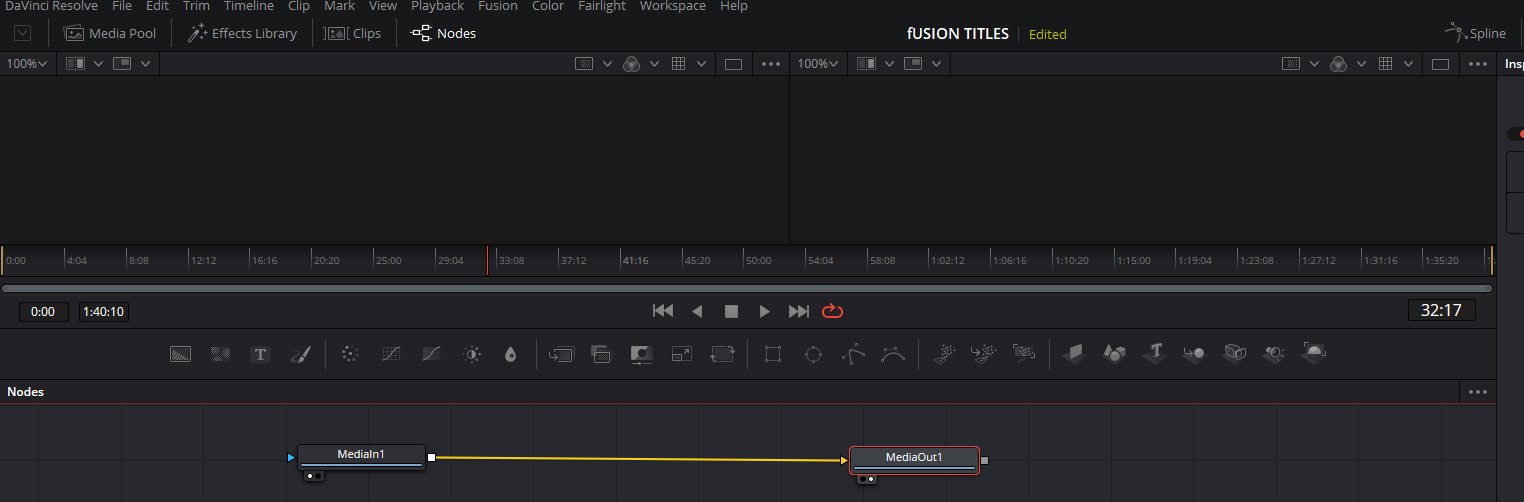Add a Text 3D node

coord(1155,353)
